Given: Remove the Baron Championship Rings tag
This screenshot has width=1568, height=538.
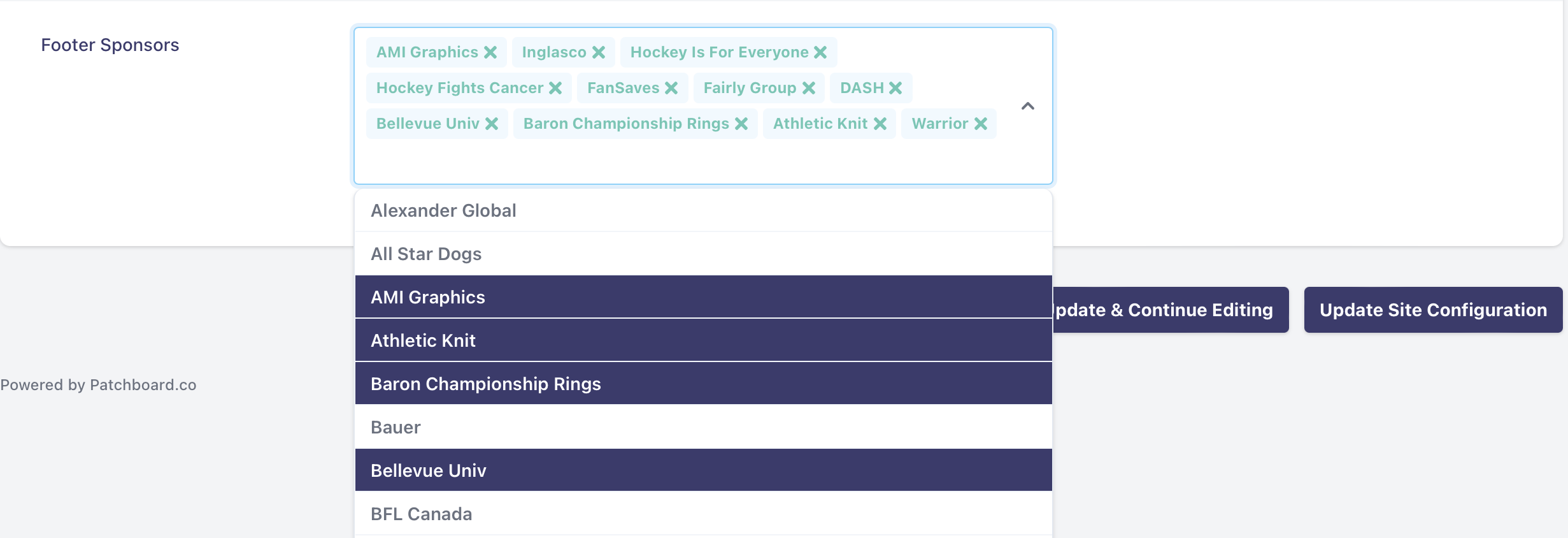Looking at the screenshot, I should 741,124.
